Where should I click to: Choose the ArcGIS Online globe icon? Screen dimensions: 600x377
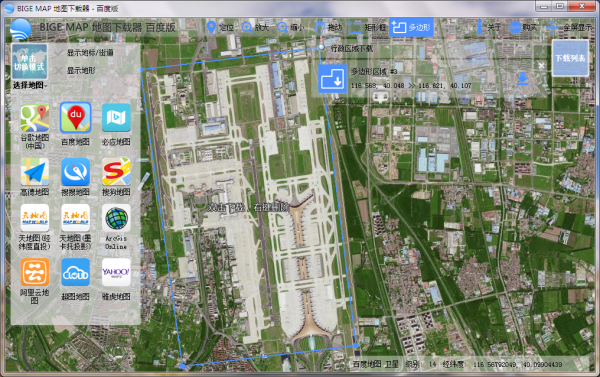(x=116, y=218)
